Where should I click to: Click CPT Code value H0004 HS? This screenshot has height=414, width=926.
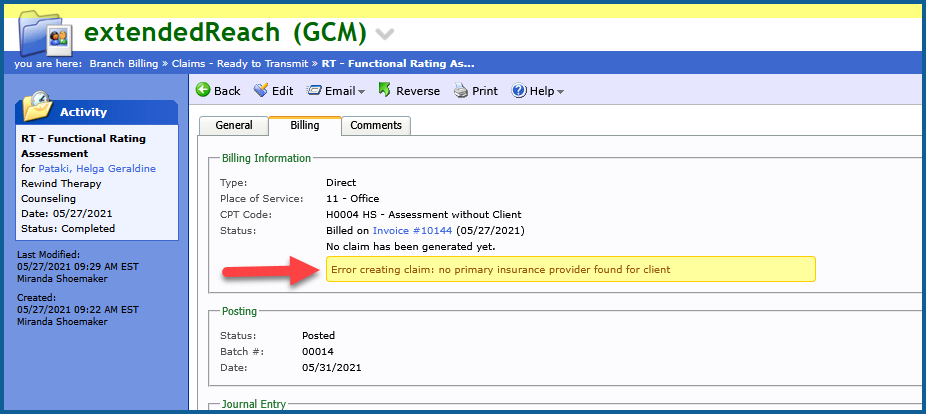point(423,214)
